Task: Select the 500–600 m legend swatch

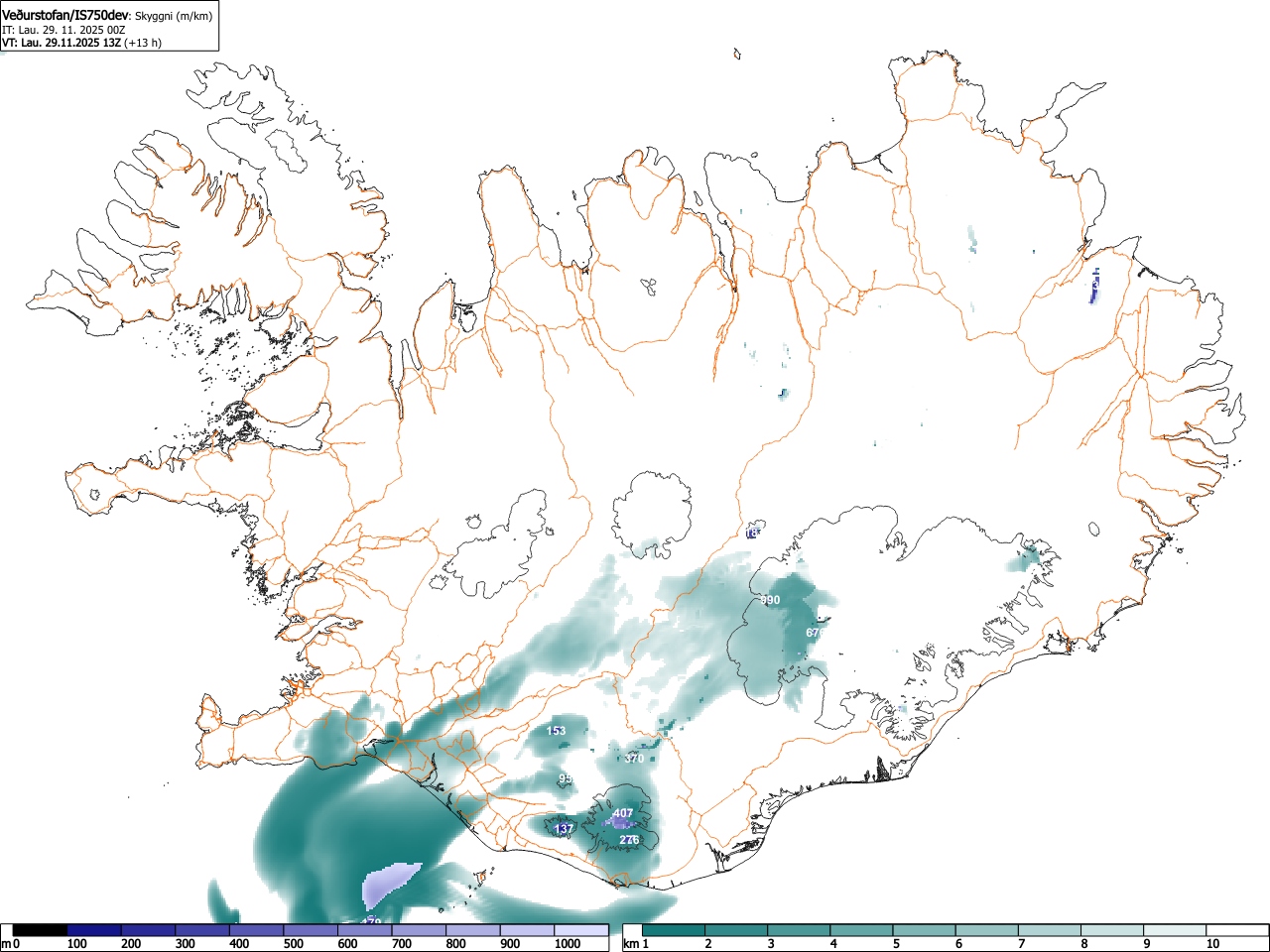Action: [x=311, y=930]
